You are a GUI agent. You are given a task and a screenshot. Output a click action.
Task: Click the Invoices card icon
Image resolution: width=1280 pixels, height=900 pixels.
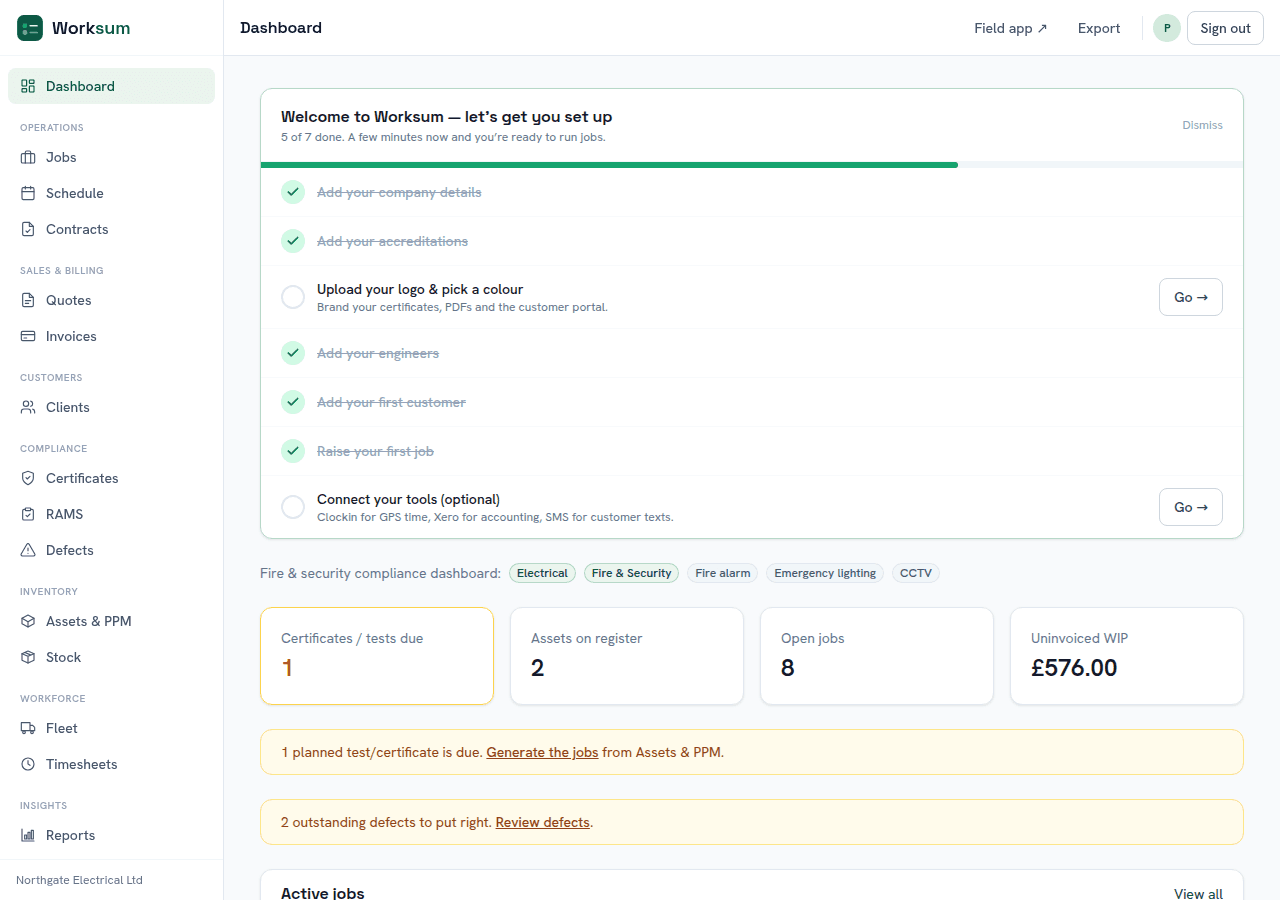(28, 336)
